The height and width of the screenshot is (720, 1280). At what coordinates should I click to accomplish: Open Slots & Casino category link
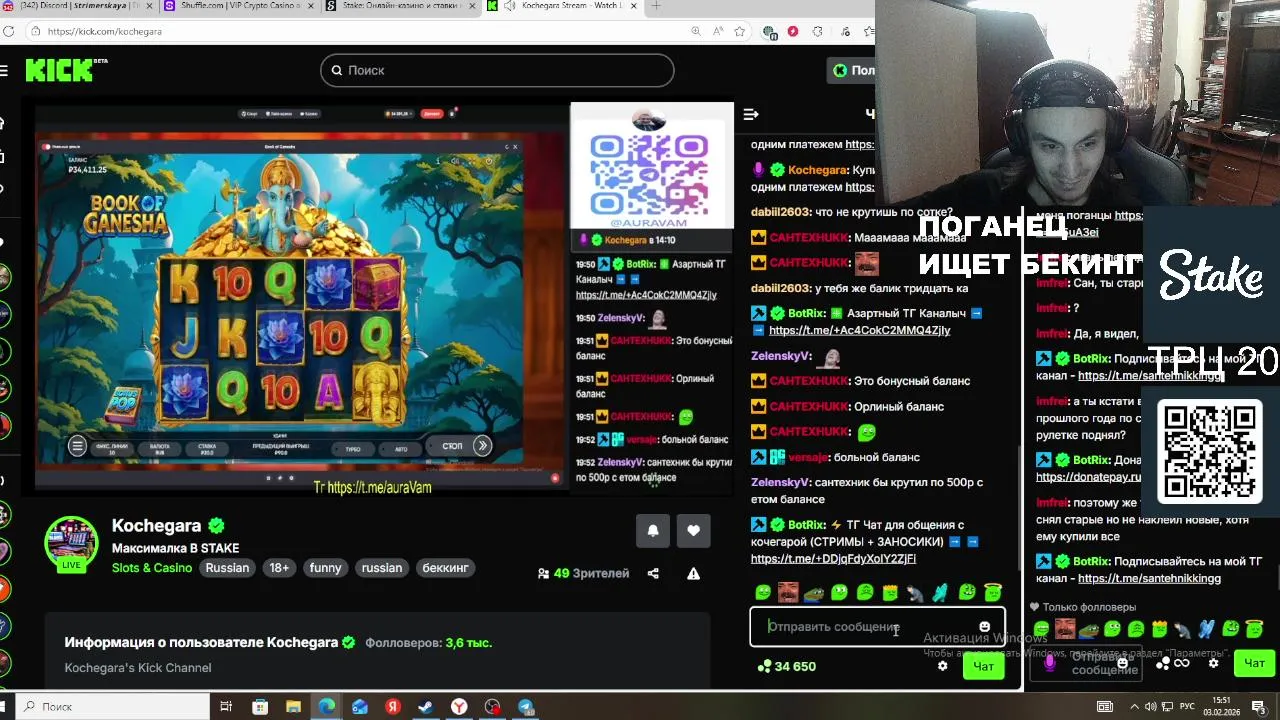click(x=152, y=568)
